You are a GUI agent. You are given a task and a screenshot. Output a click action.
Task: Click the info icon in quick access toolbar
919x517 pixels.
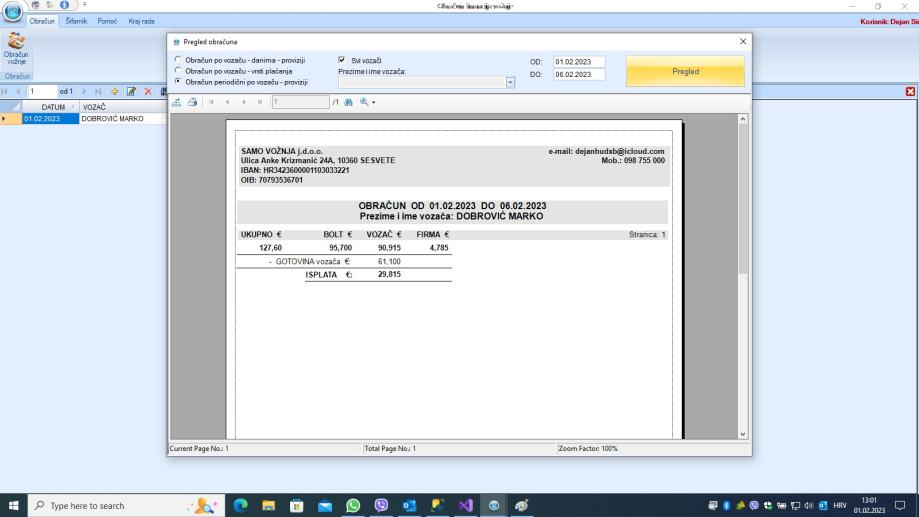click(64, 5)
